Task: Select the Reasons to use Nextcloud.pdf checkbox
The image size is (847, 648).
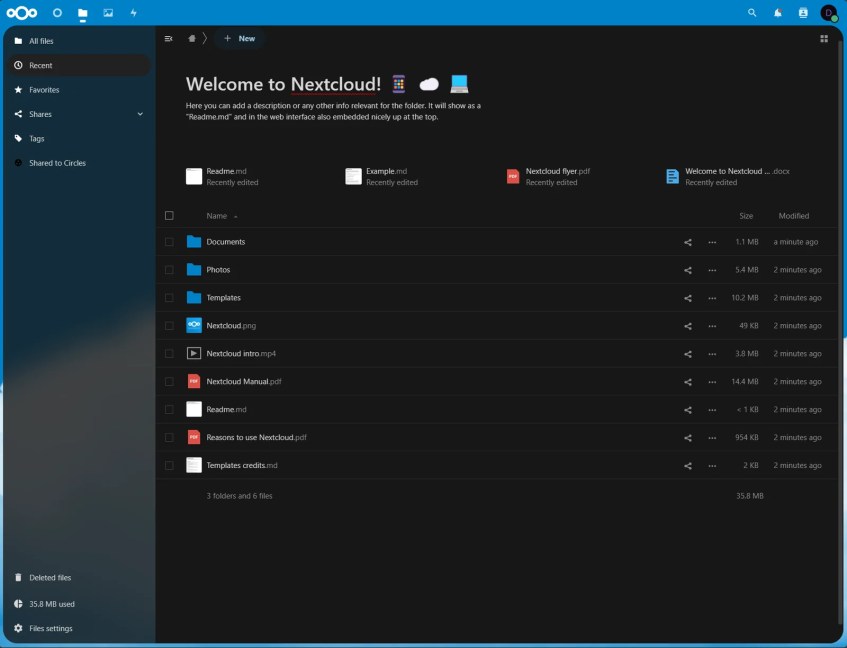Action: point(169,437)
